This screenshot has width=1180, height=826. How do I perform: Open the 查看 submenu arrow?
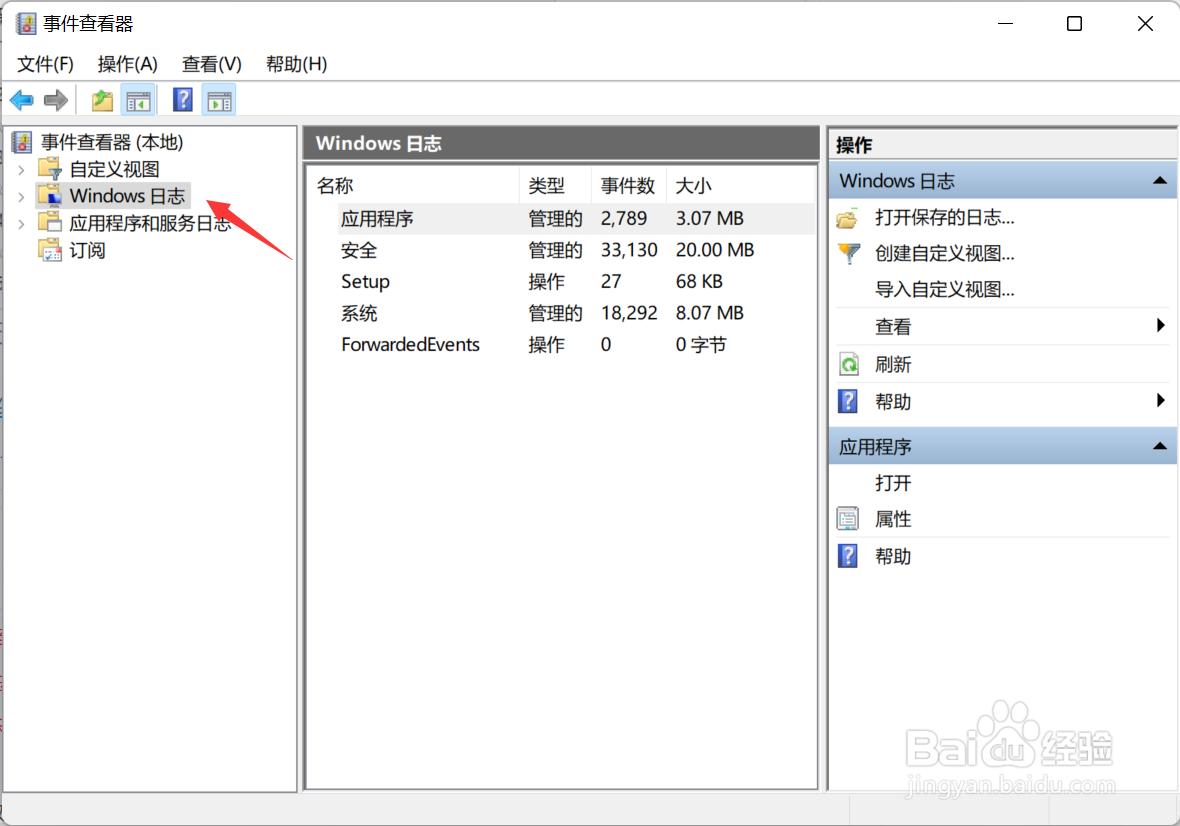[x=1160, y=325]
